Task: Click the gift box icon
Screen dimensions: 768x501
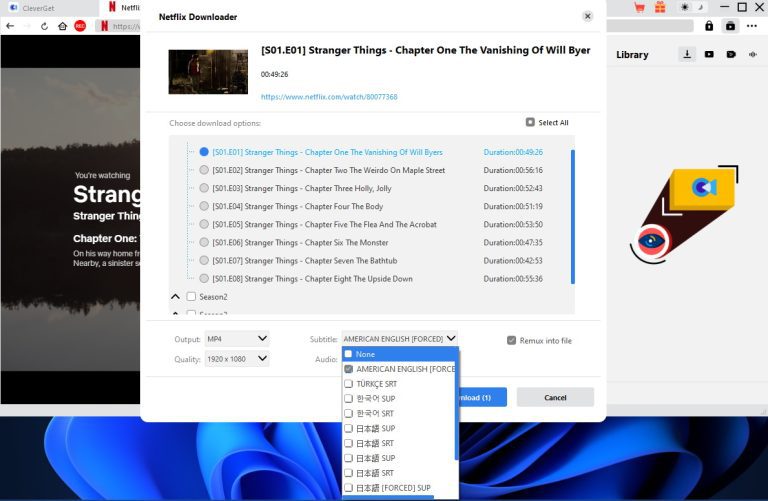Action: [x=660, y=7]
